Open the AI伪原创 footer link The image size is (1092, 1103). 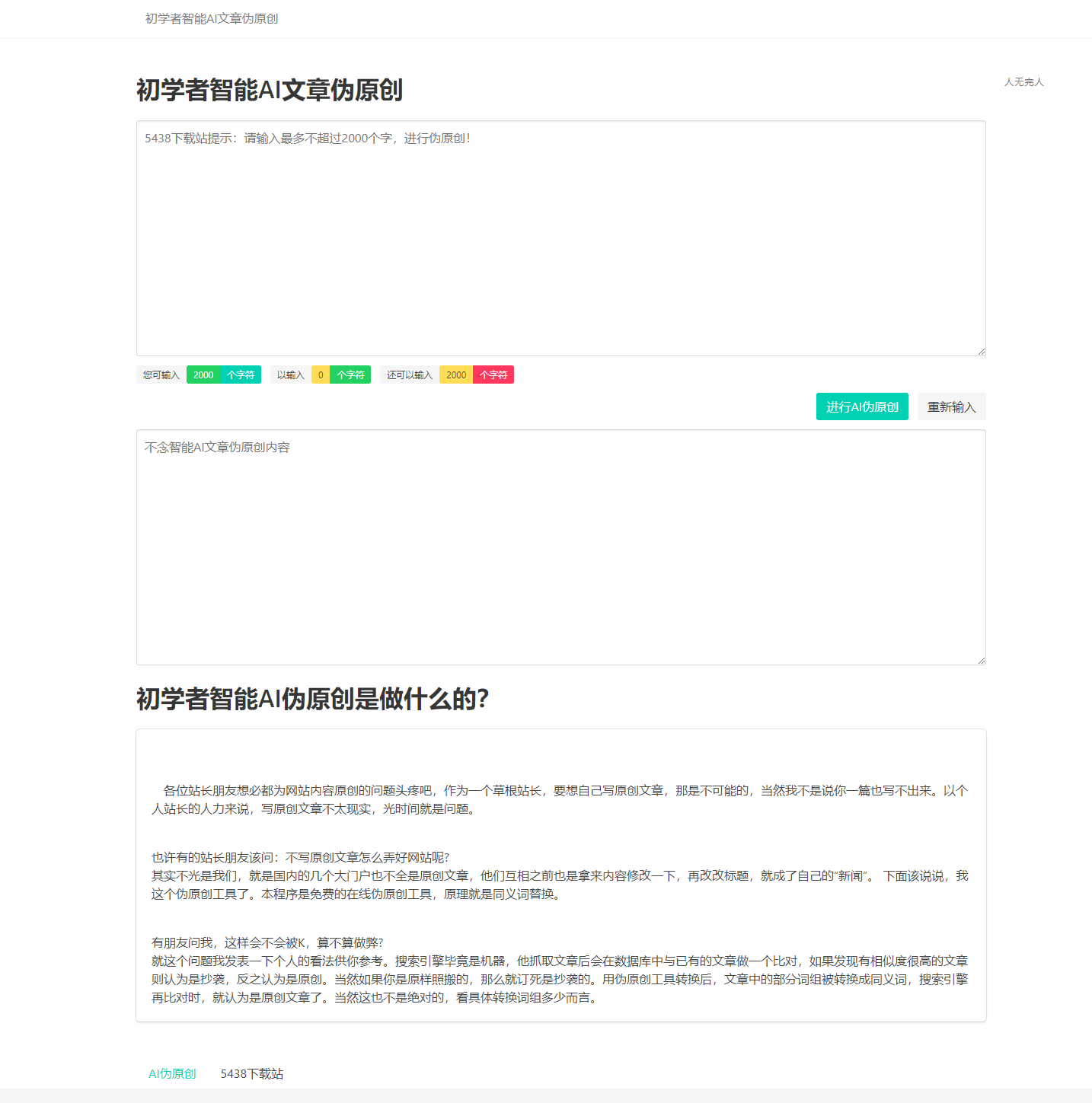coord(172,1073)
